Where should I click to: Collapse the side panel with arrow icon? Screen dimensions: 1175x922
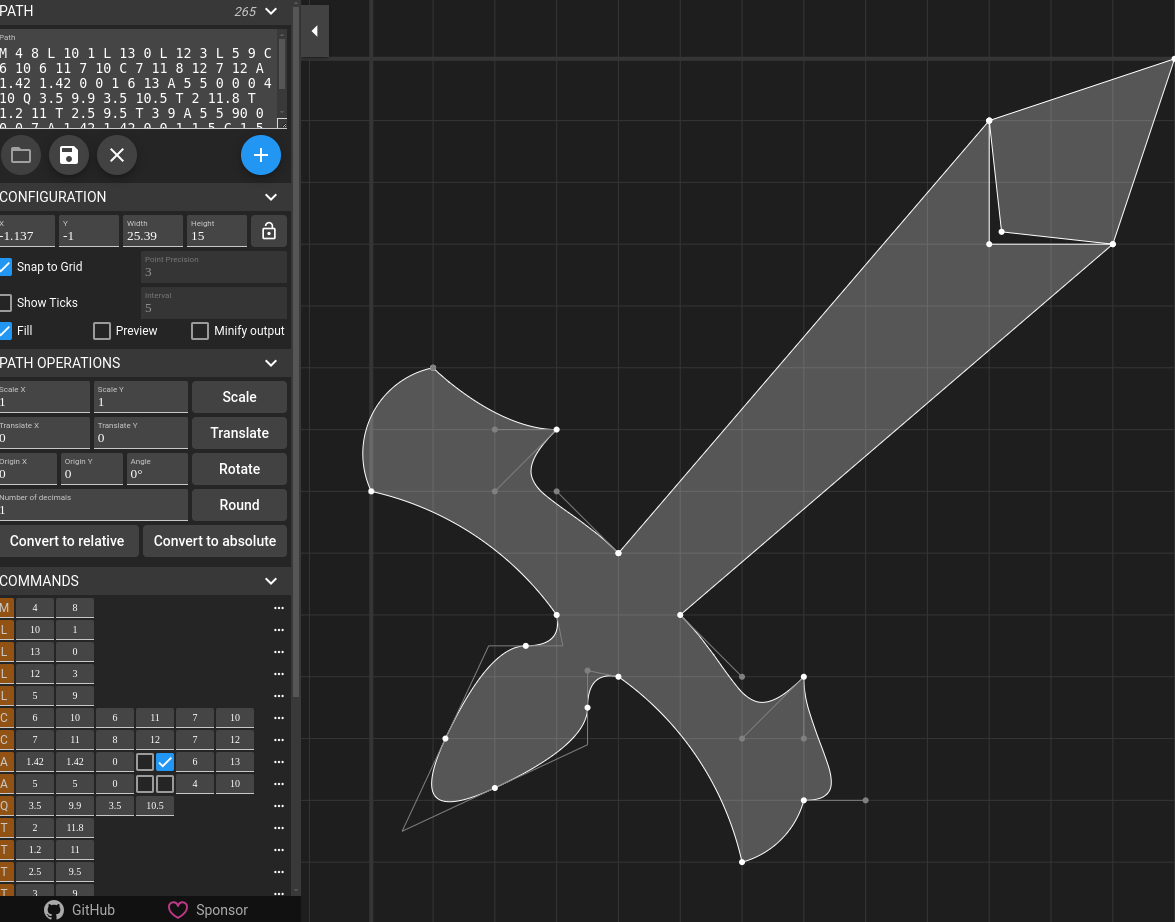pos(315,31)
